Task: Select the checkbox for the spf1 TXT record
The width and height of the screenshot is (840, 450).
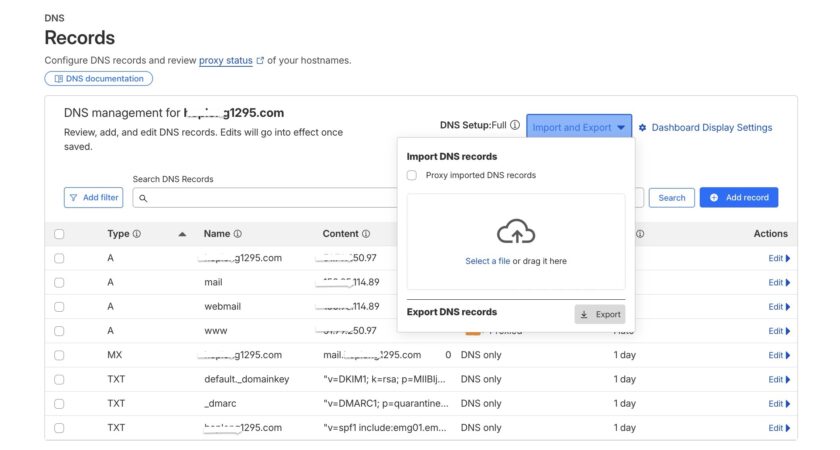Action: pos(59,428)
